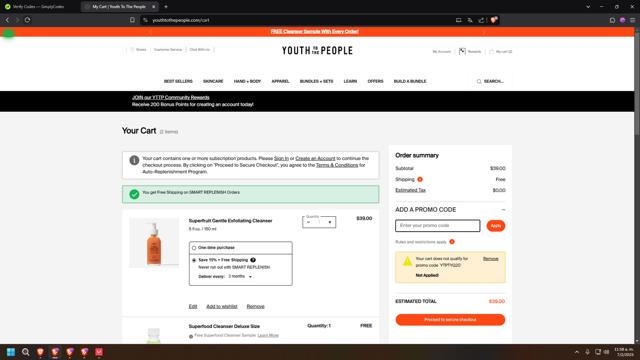Open HAND + BODY navigation menu
This screenshot has height=360, width=640.
[247, 81]
